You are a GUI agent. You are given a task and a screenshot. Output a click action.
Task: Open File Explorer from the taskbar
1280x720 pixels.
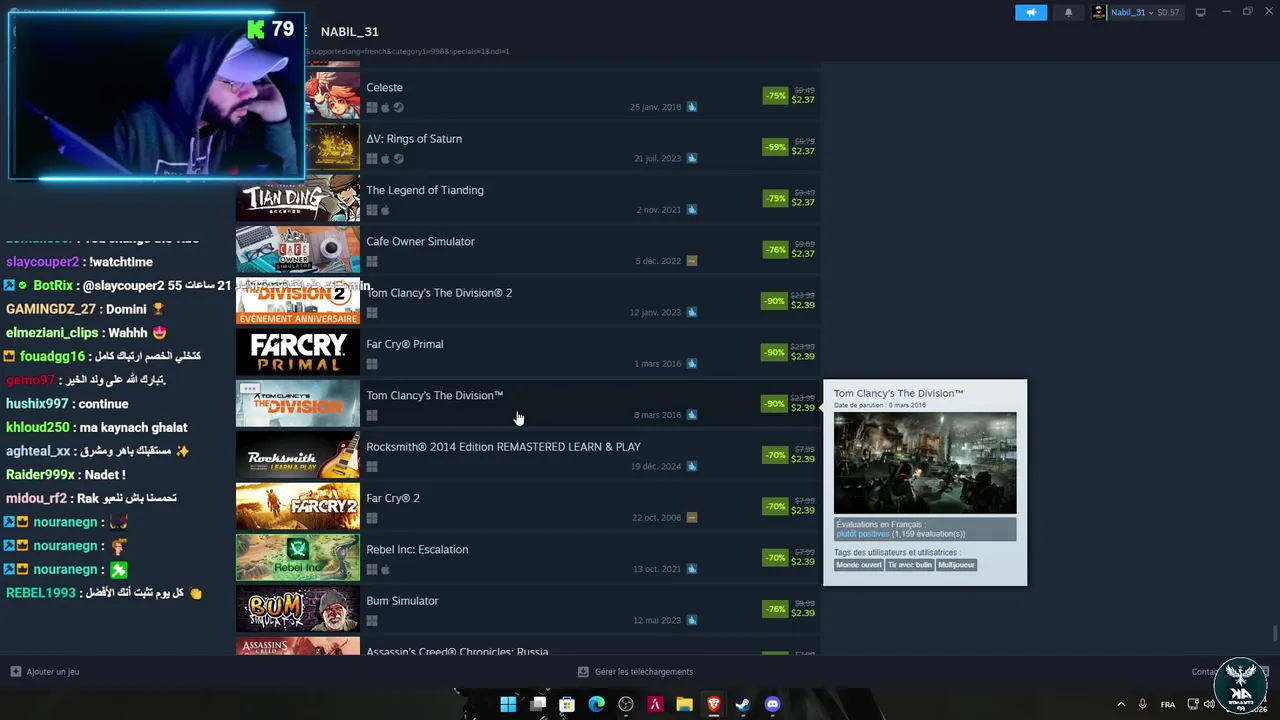tap(684, 704)
